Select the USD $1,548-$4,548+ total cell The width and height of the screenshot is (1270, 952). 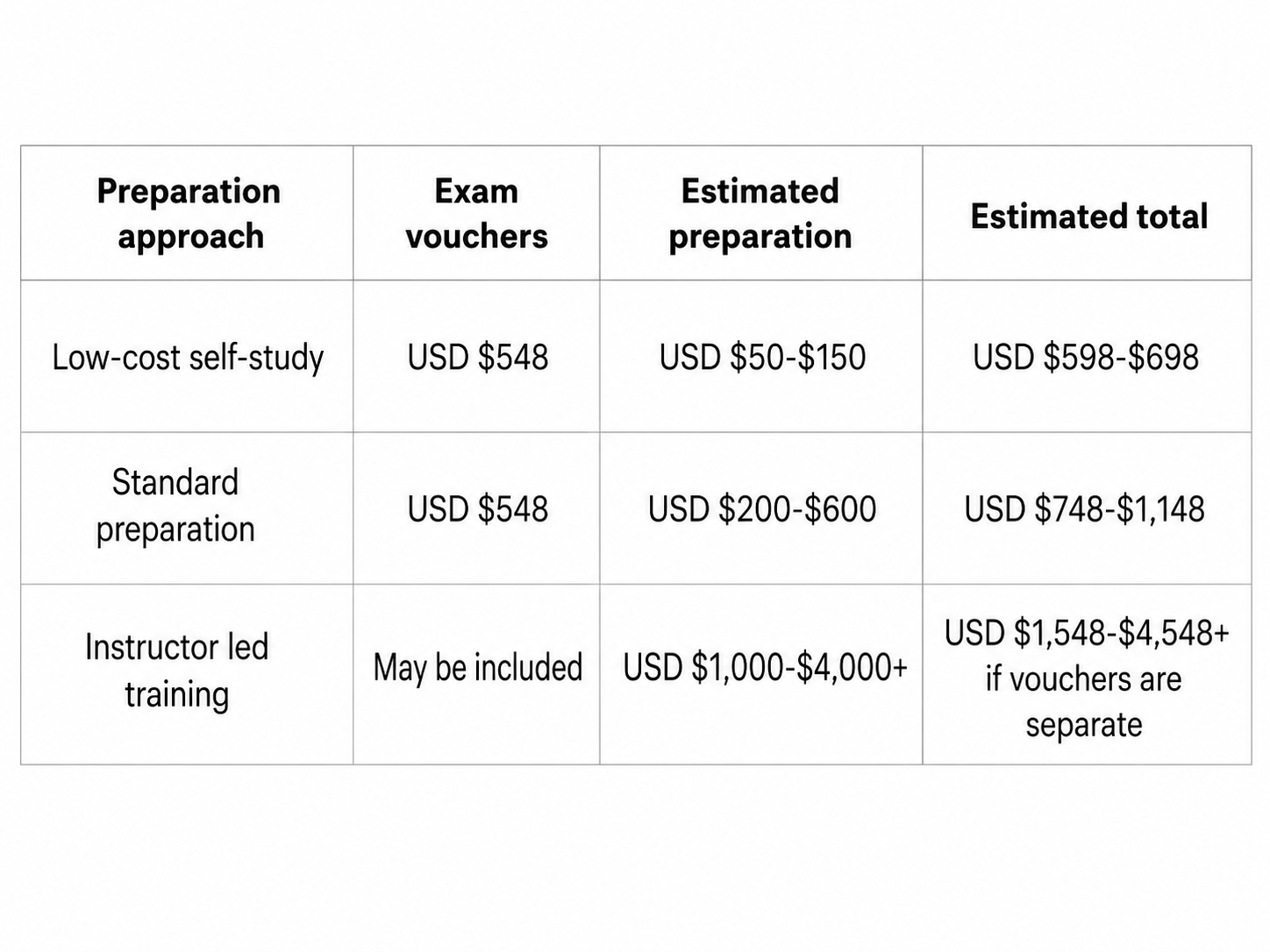click(1087, 674)
